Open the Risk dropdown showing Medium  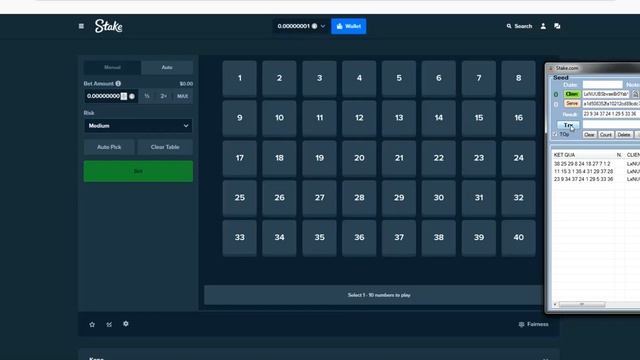point(138,126)
